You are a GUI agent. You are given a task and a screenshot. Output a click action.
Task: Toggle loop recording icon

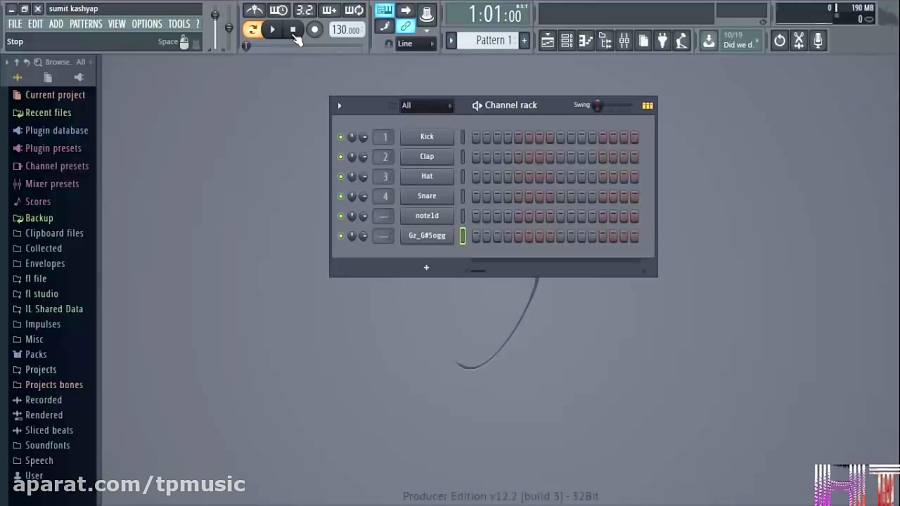click(x=354, y=10)
